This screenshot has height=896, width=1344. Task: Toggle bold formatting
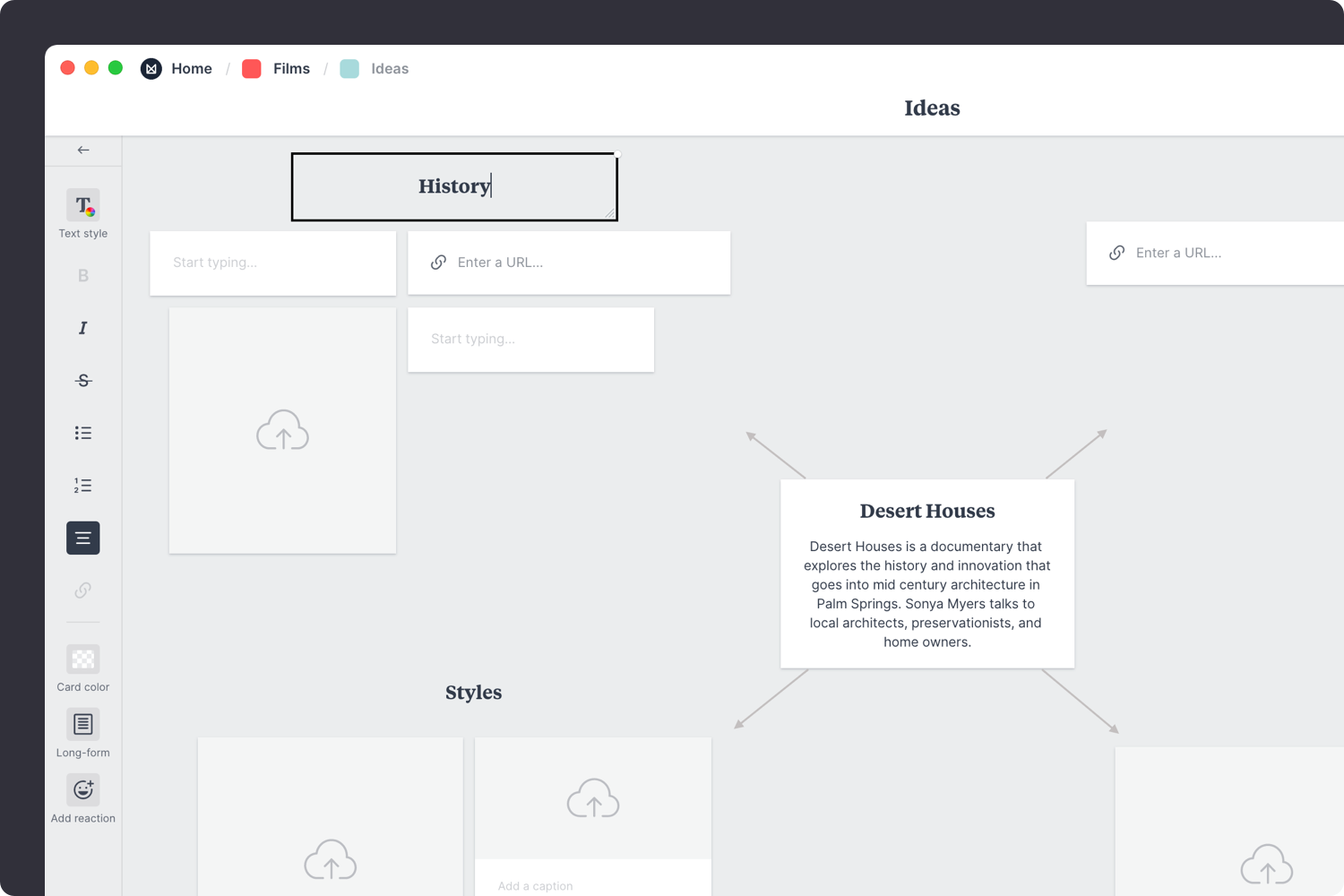[x=82, y=276]
